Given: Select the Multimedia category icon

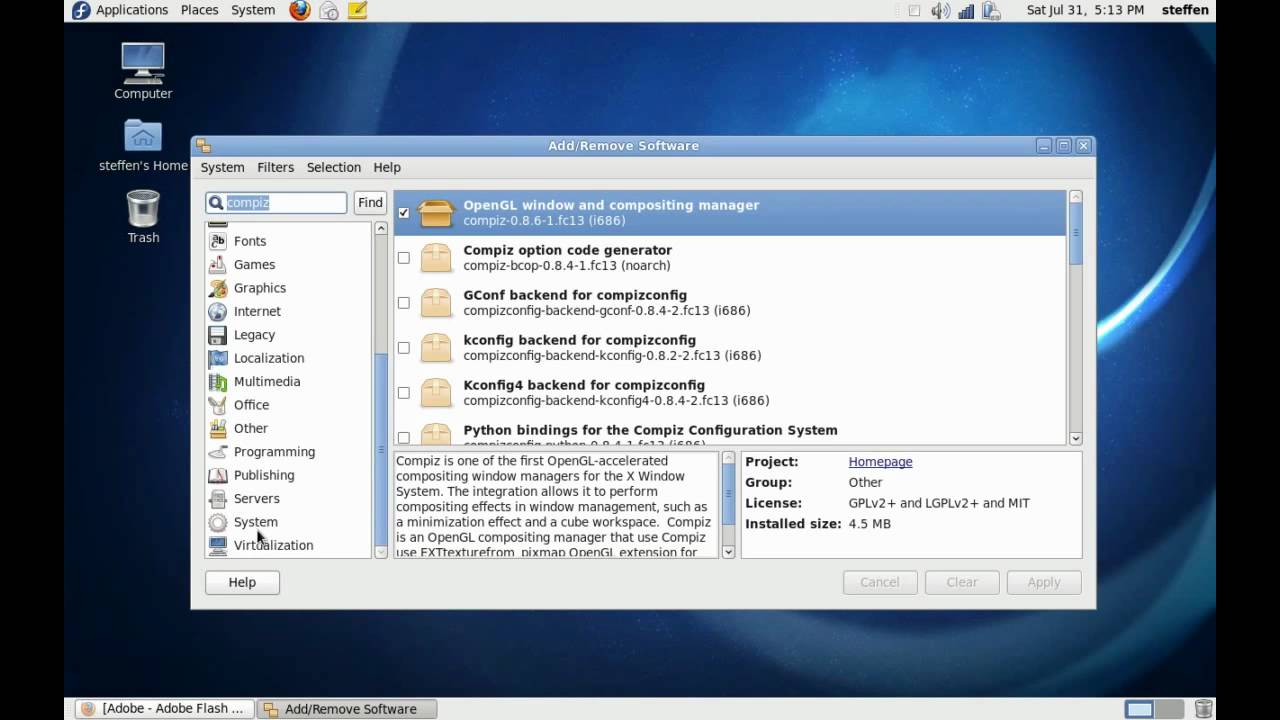Looking at the screenshot, I should pos(217,381).
